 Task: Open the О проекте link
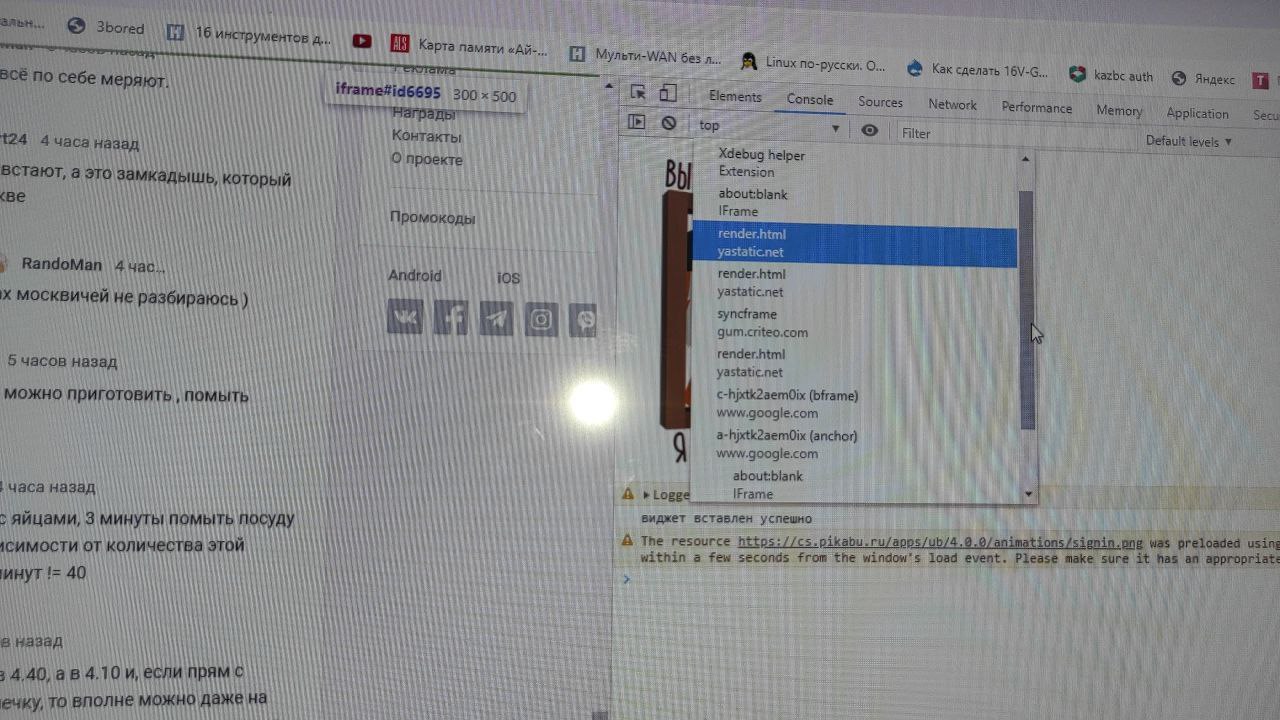pos(427,159)
